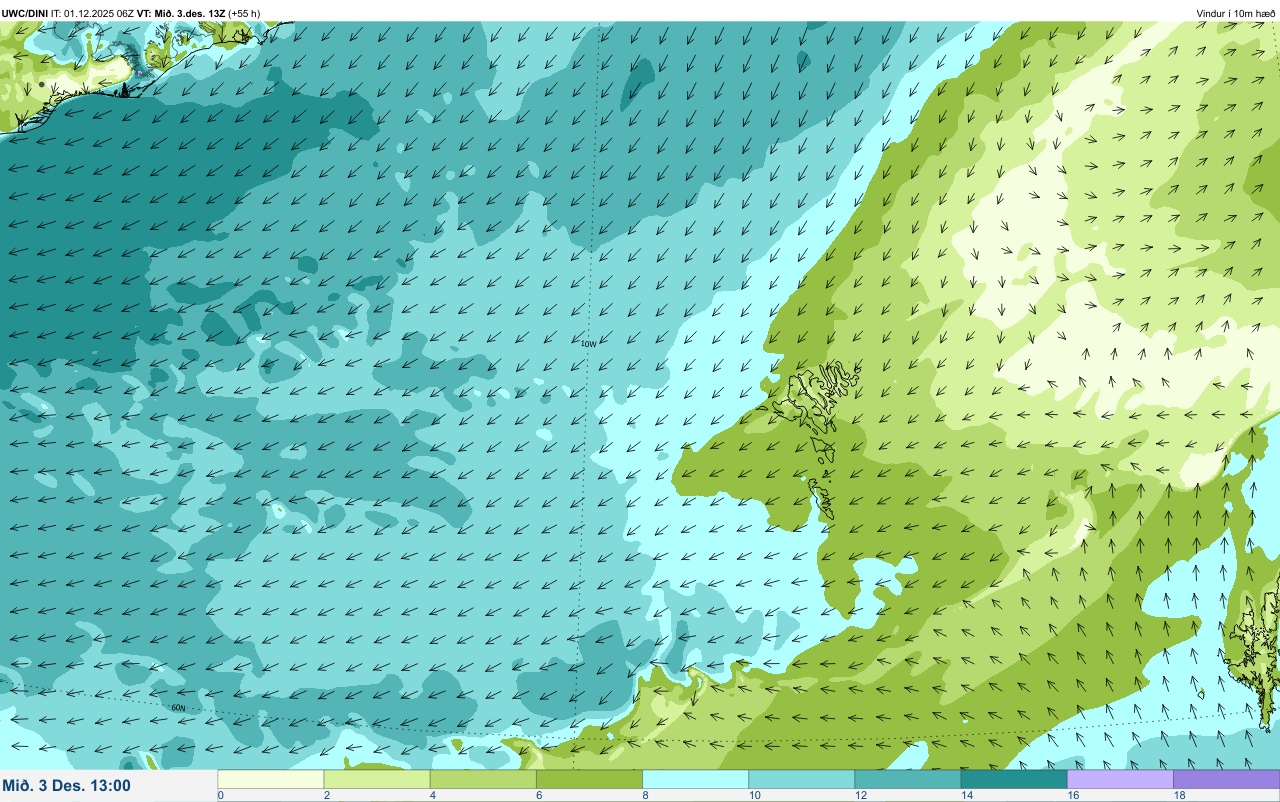Click the dark teal 14–16 legend swatch

pyautogui.click(x=1014, y=779)
